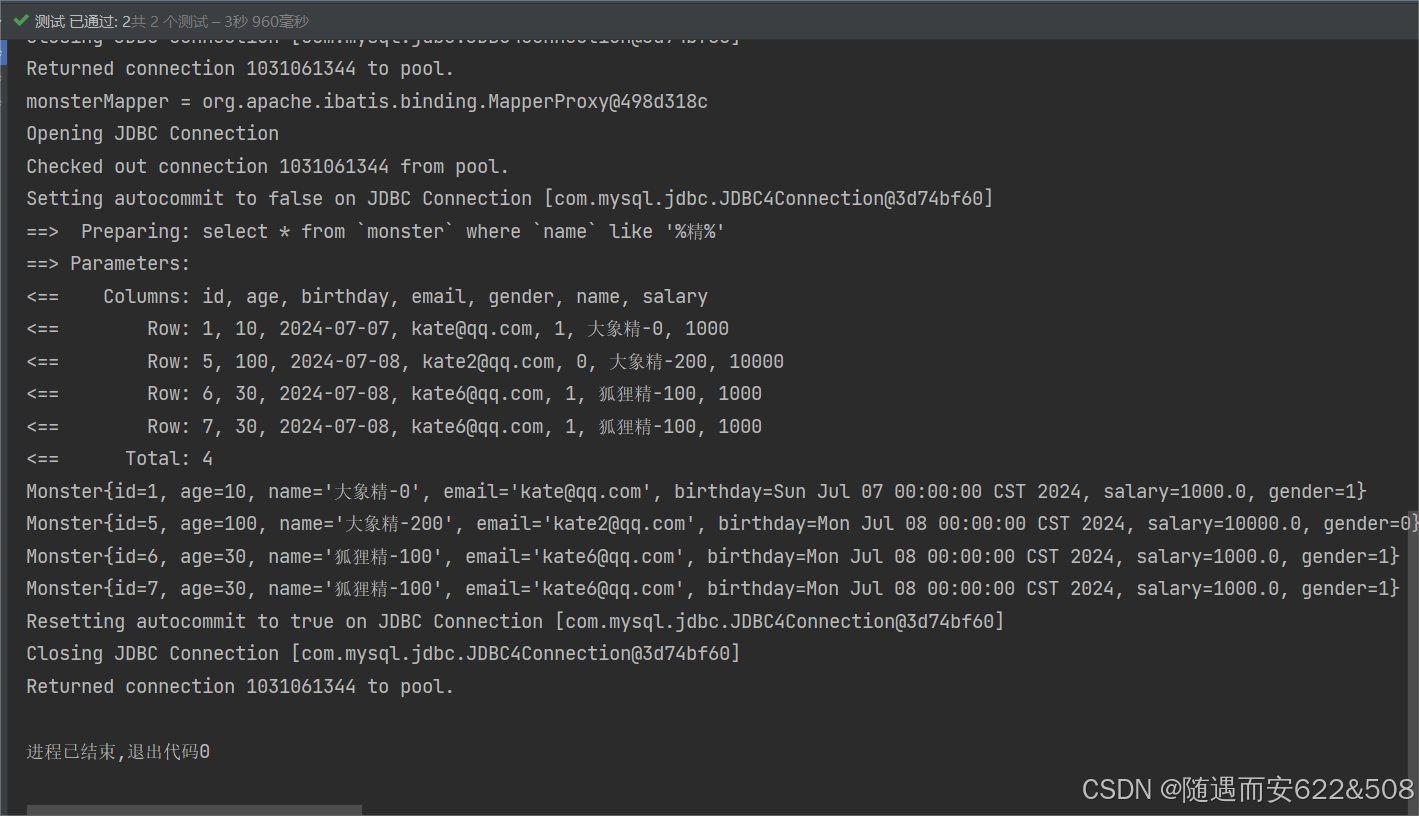Click the Resetting autocommit to true line
This screenshot has width=1419, height=816.
click(x=515, y=621)
